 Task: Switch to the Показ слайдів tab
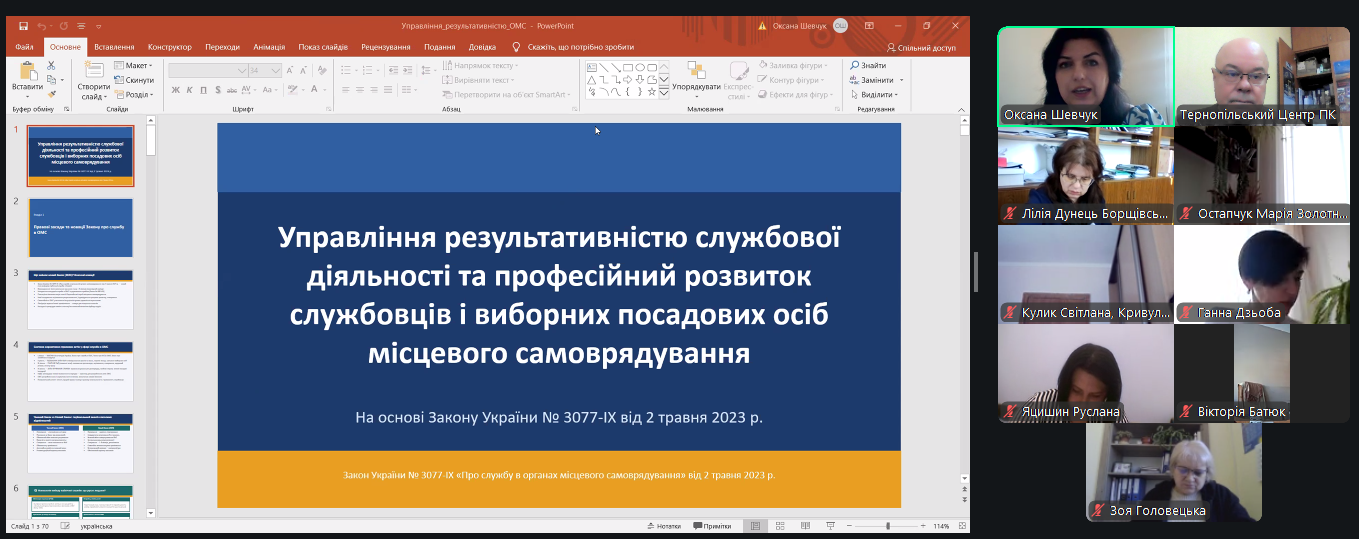[323, 47]
